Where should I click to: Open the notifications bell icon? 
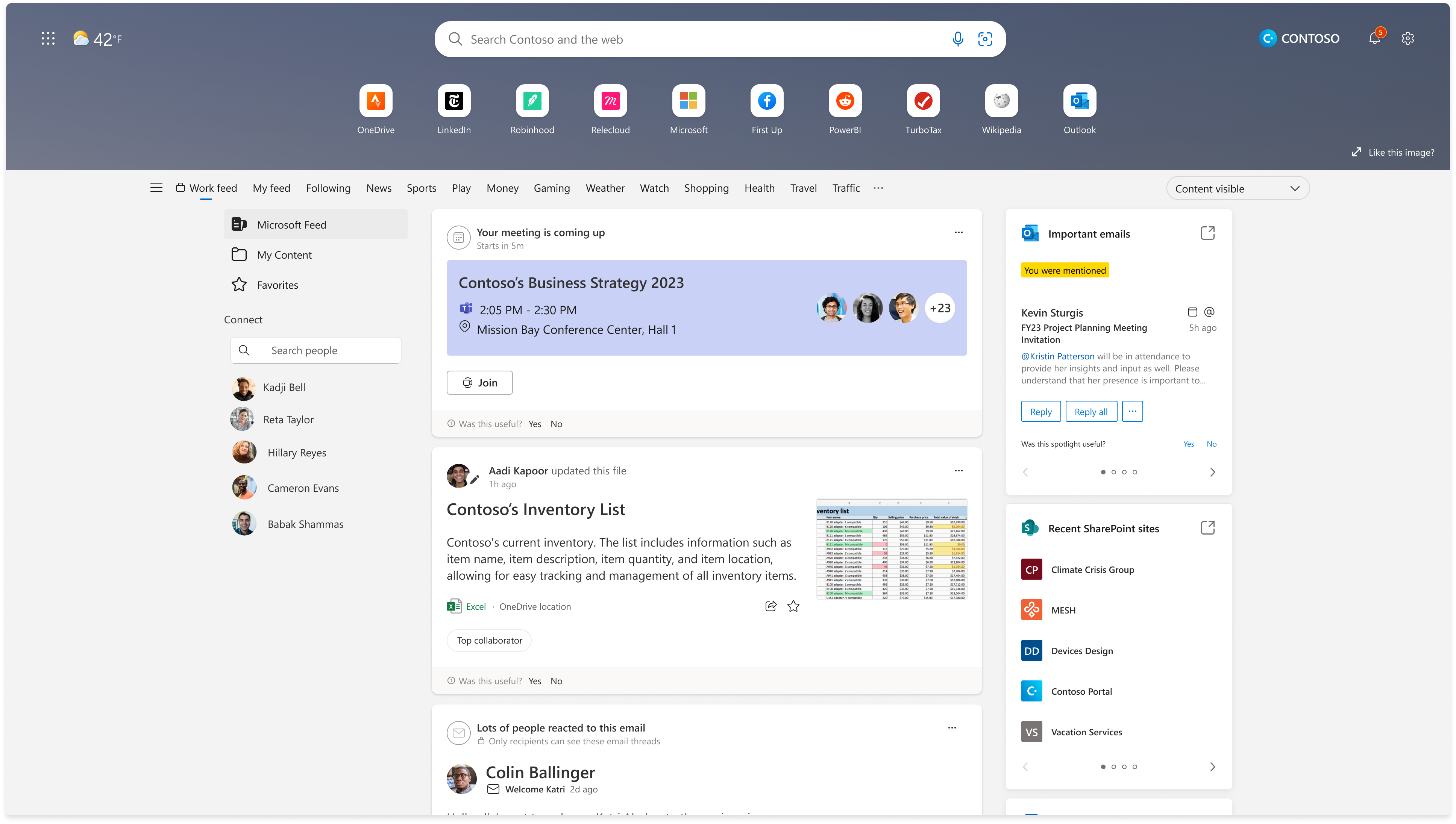1374,38
